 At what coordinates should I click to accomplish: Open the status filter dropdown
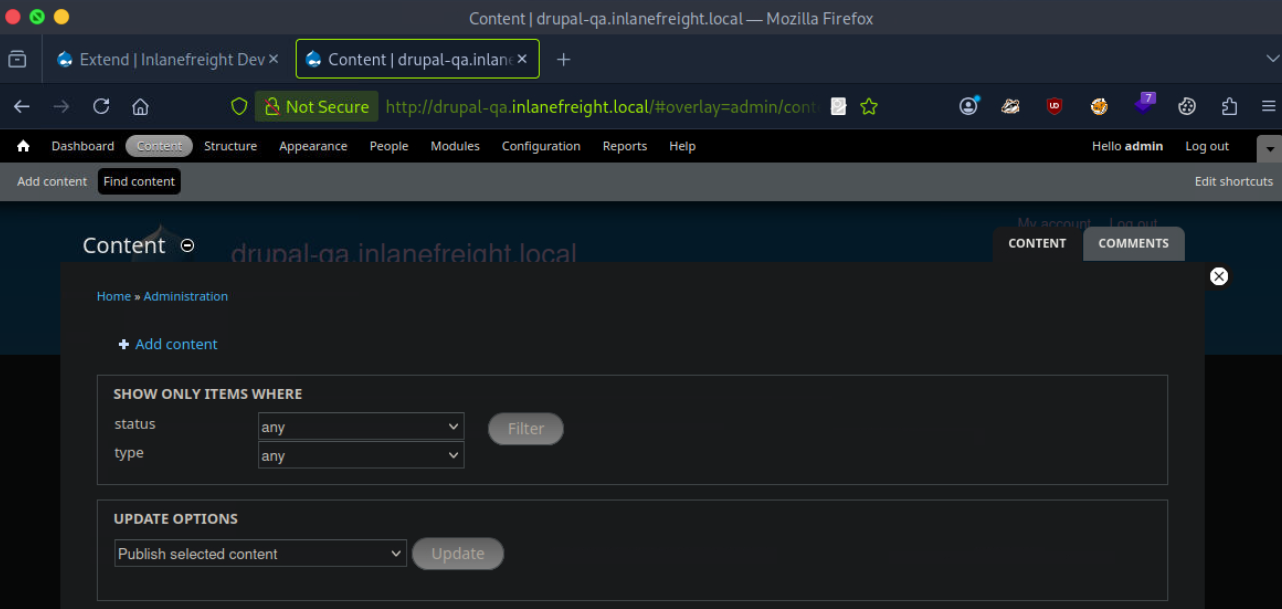pyautogui.click(x=360, y=427)
